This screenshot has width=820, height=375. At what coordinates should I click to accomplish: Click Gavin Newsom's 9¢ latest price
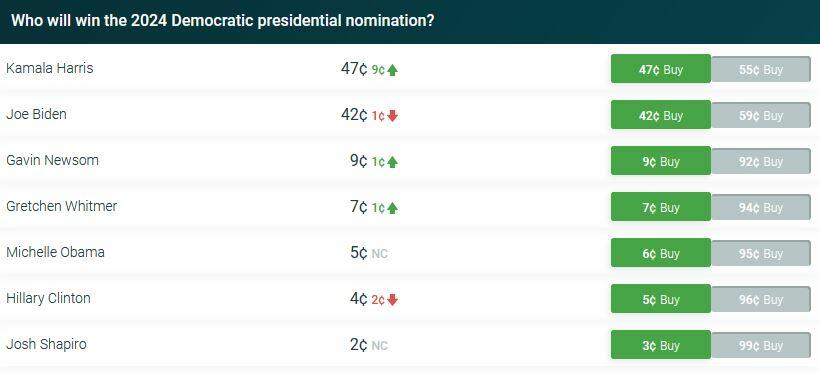(359, 161)
